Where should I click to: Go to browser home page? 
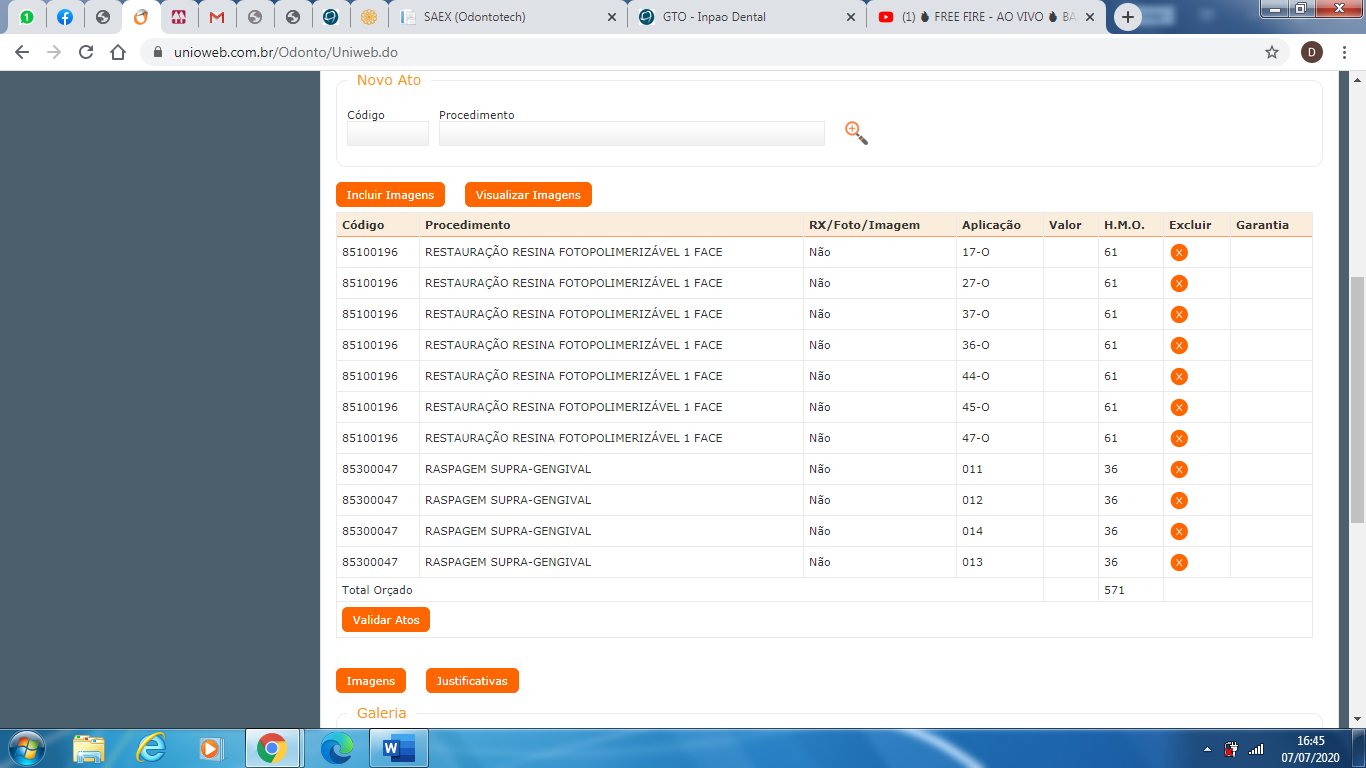[118, 52]
